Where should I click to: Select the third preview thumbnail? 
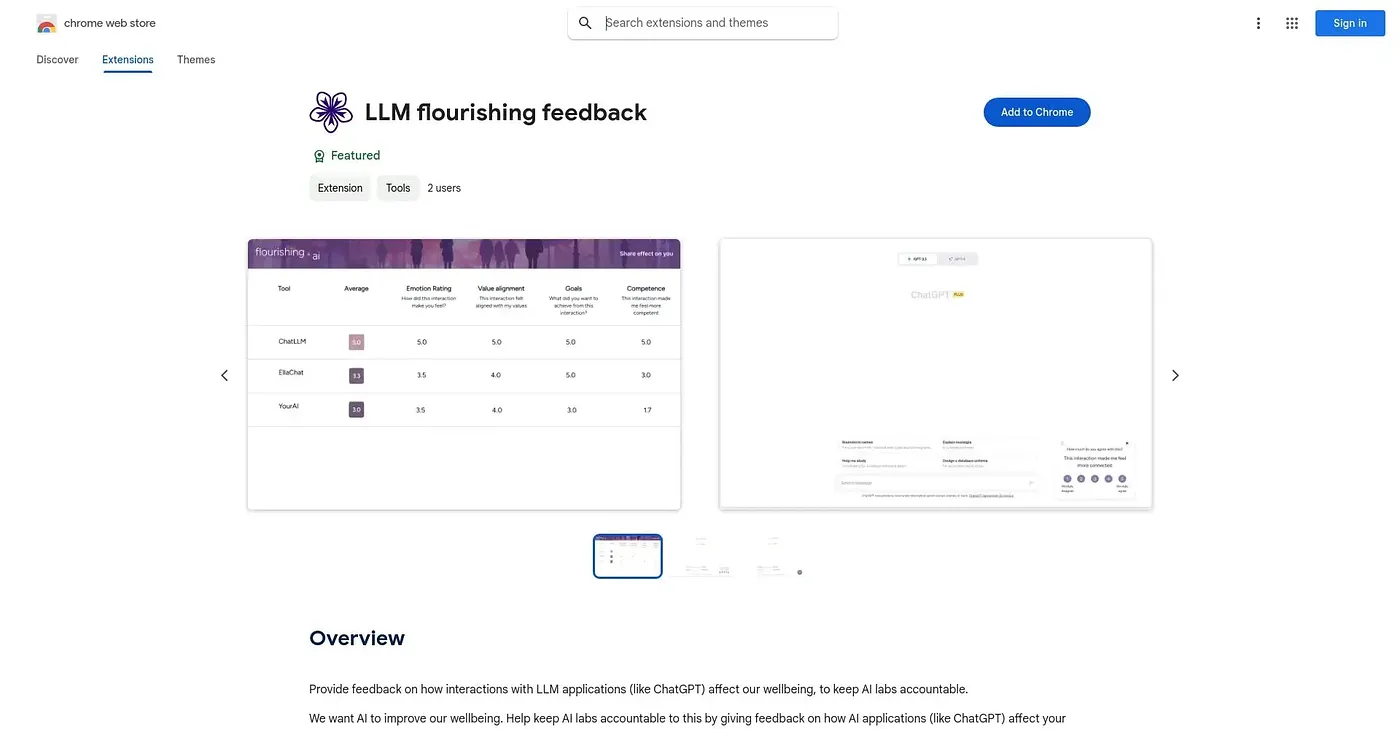tap(772, 556)
